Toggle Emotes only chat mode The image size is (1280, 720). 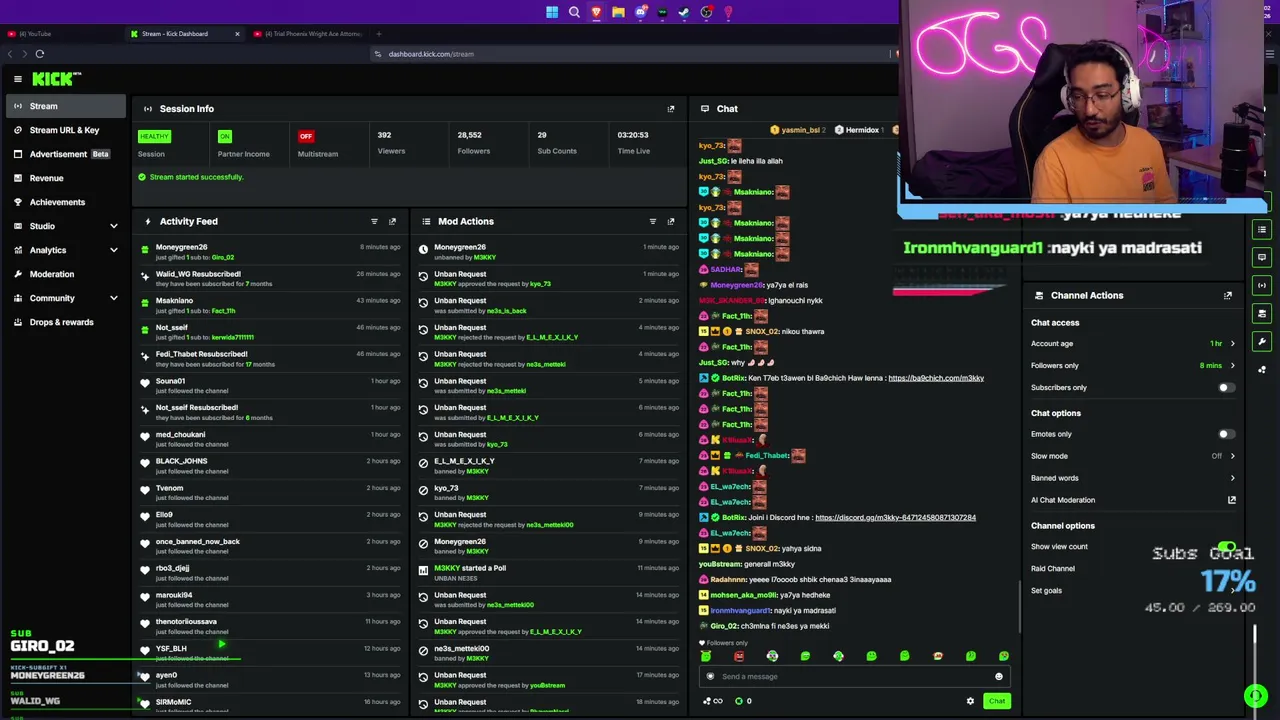point(1225,434)
